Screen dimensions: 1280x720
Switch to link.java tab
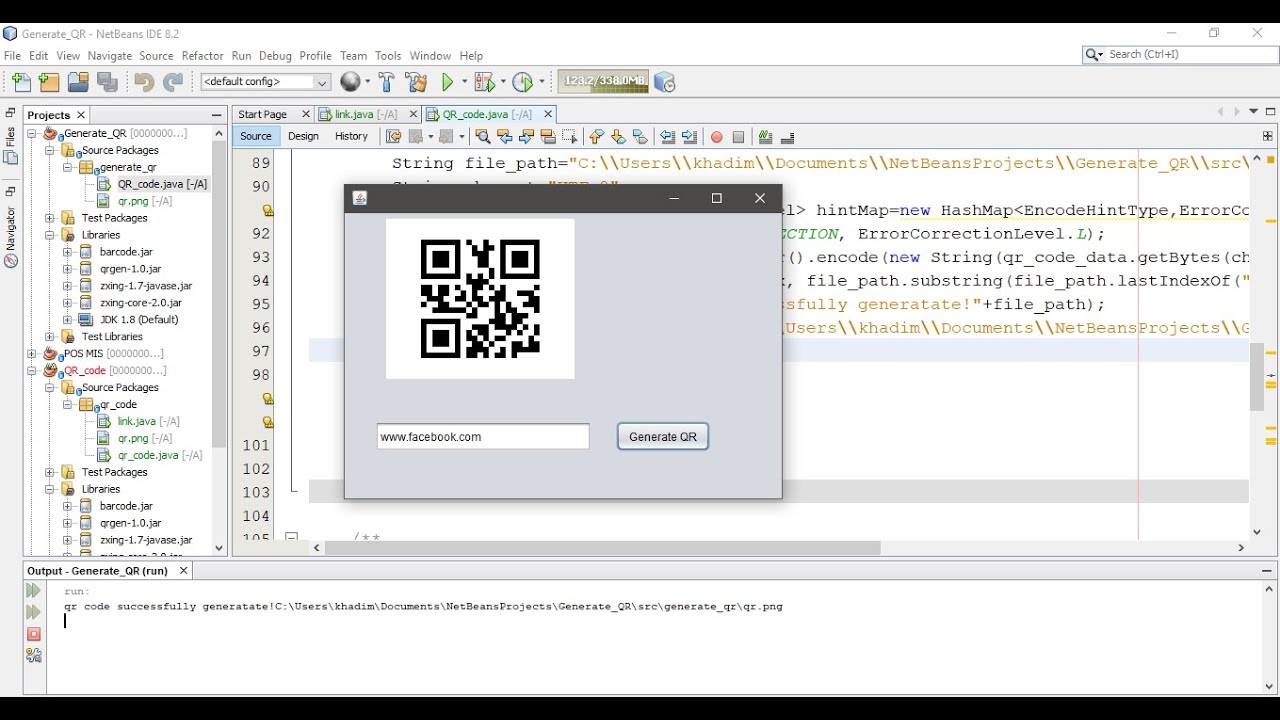pyautogui.click(x=366, y=114)
